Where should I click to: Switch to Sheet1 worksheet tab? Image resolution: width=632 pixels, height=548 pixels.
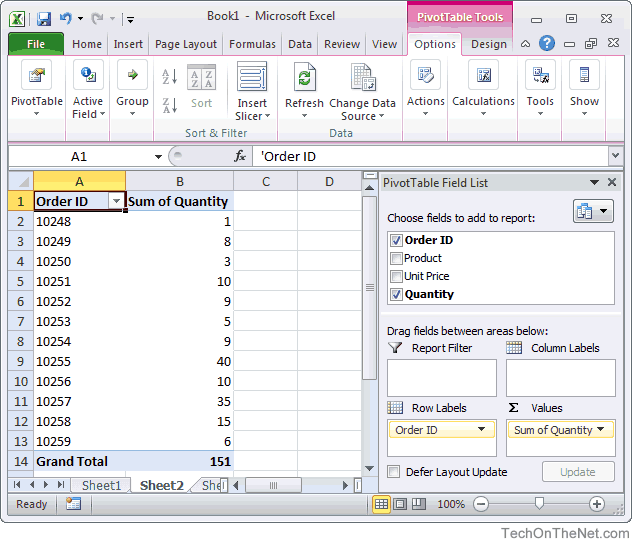click(x=101, y=485)
